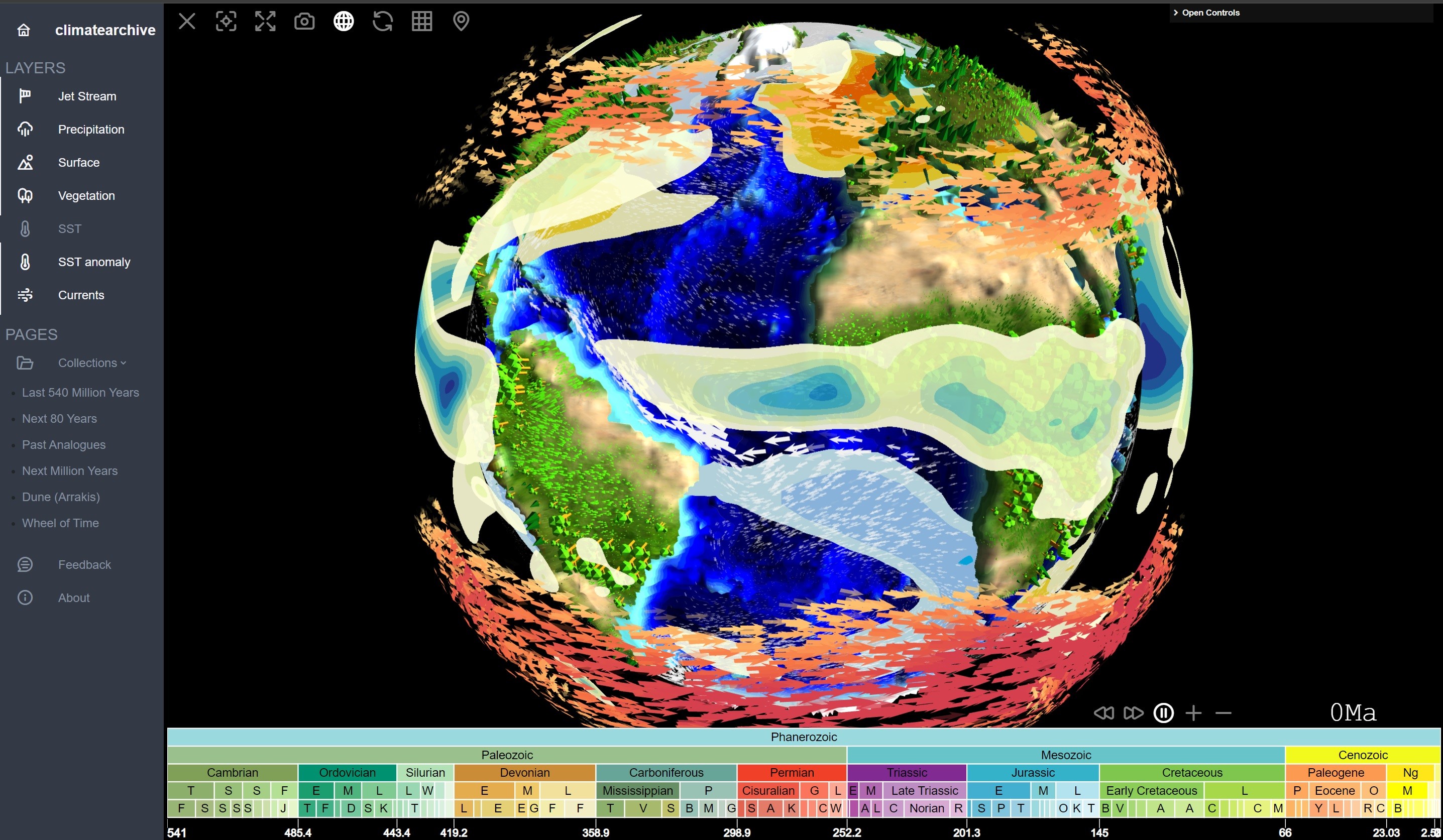Click the Jet Stream flag icon

[x=25, y=96]
